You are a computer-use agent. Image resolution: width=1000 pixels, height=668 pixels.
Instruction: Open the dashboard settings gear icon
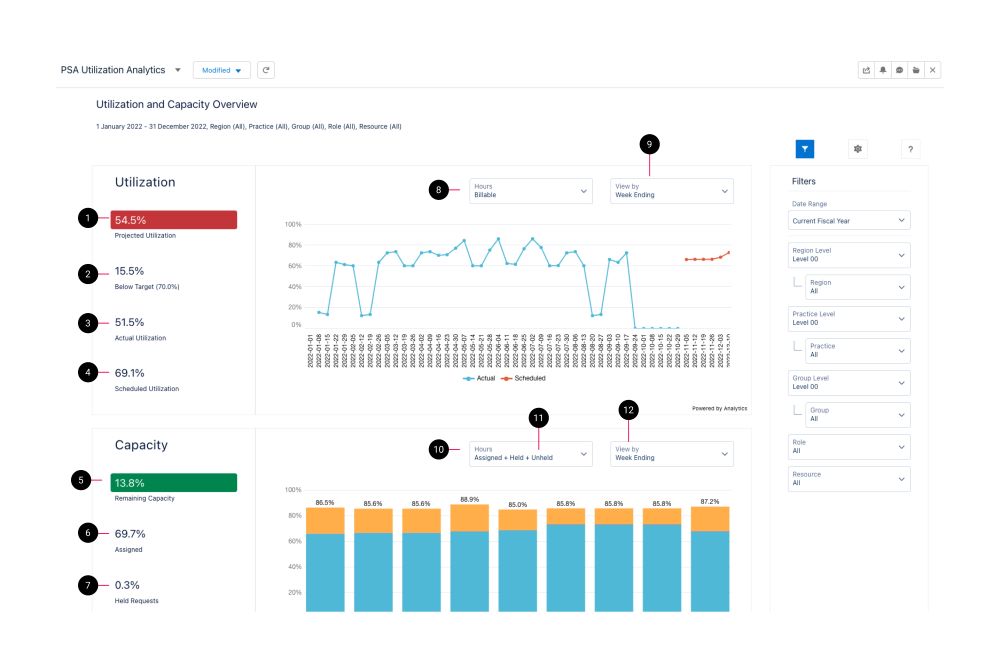[x=857, y=148]
